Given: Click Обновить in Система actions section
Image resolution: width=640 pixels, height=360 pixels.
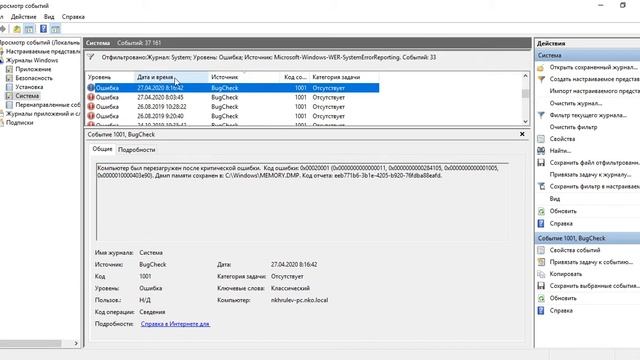Looking at the screenshot, I should [563, 211].
